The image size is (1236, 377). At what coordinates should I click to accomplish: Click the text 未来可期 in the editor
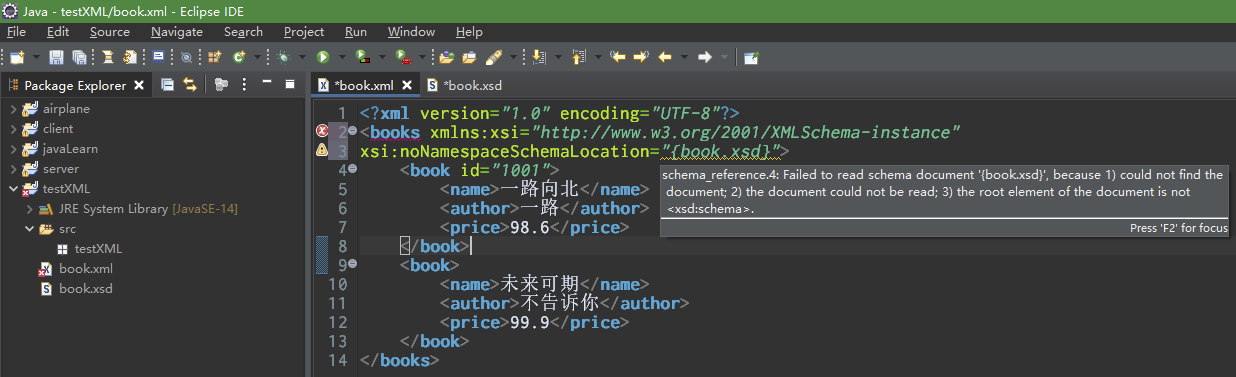[x=539, y=284]
